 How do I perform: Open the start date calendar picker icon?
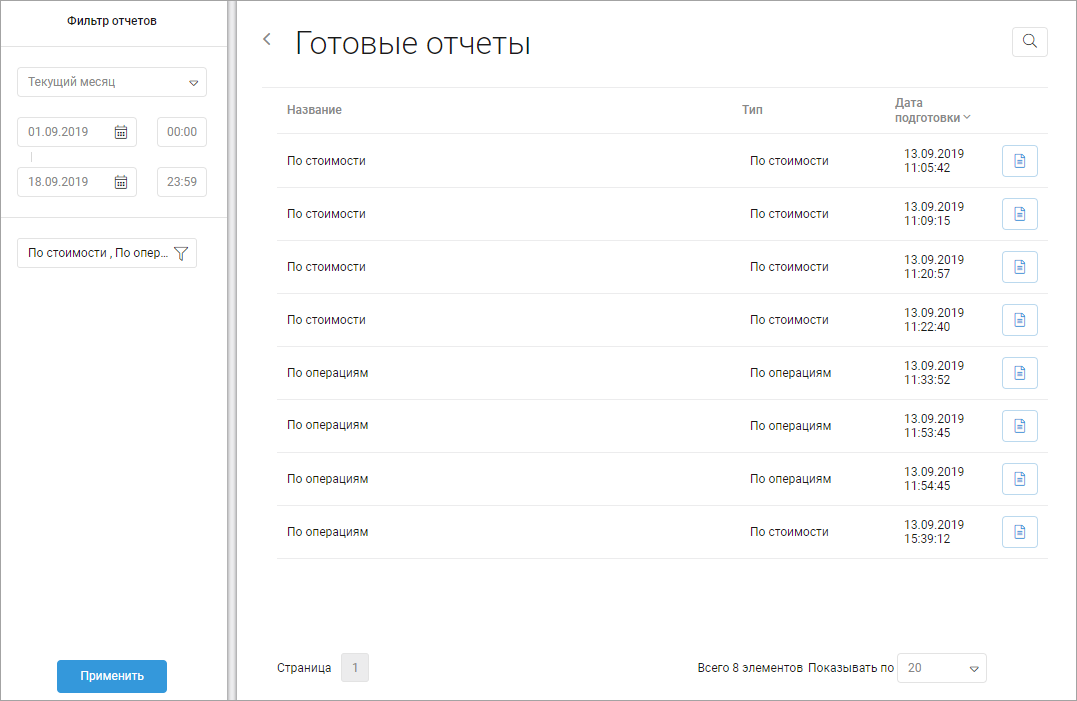tap(121, 132)
